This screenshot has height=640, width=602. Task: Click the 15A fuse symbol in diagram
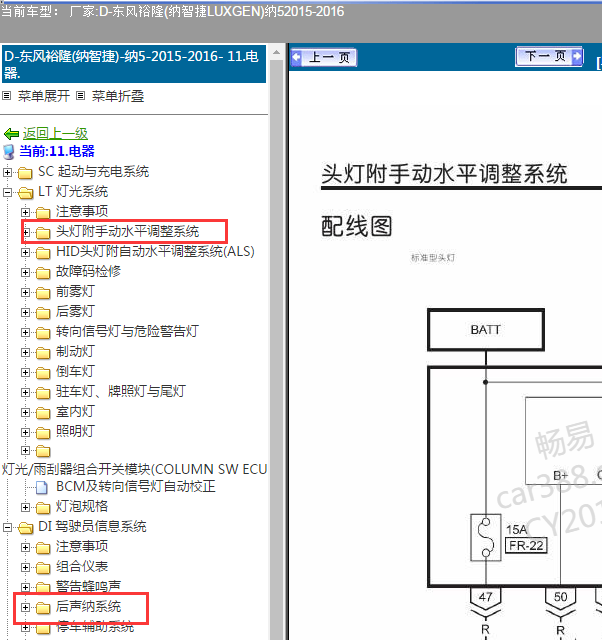[x=486, y=538]
